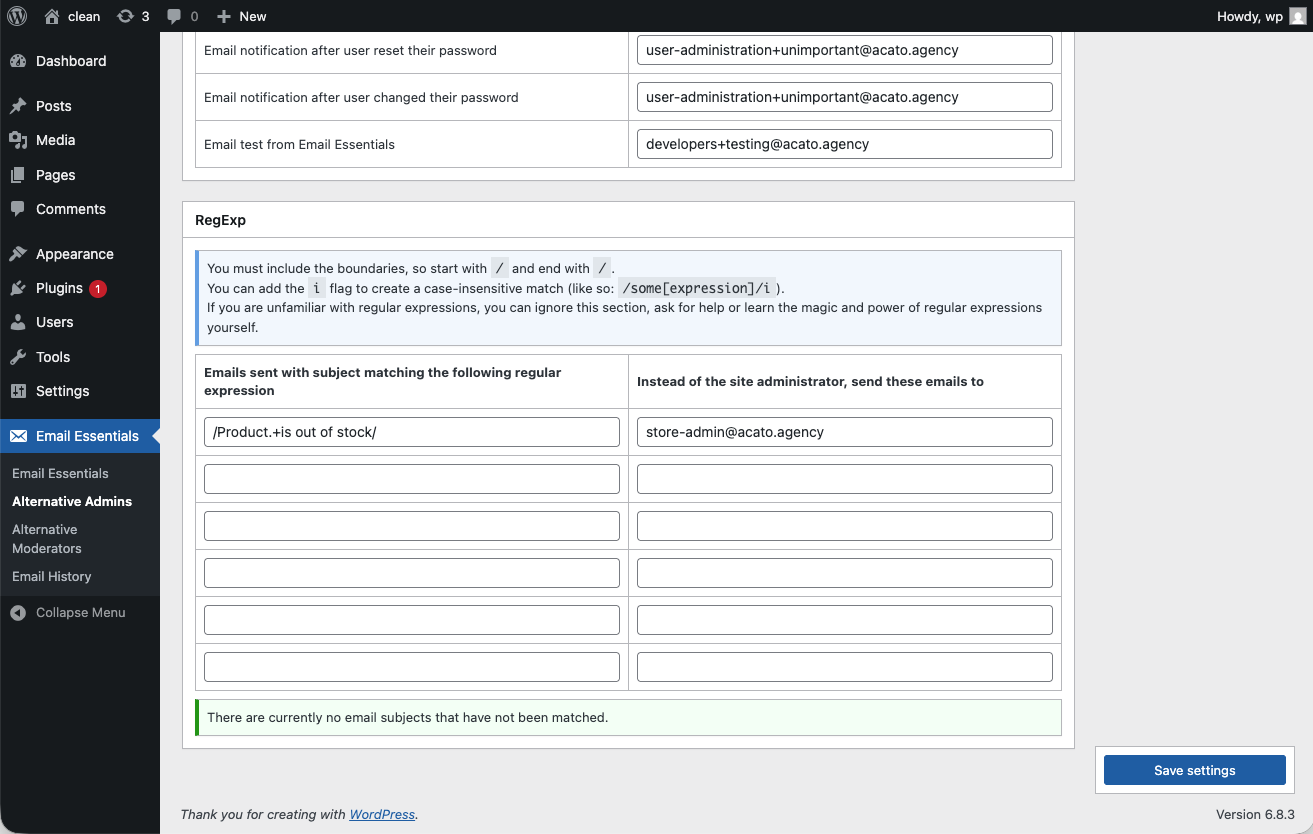Screen dimensions: 1313x834
Task: Open the comments bubble icon in top bar
Action: click(x=175, y=16)
